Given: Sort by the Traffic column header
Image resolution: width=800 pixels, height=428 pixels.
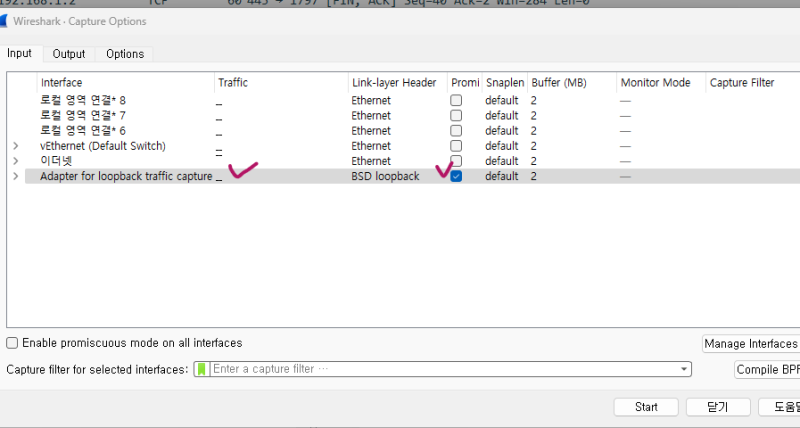Looking at the screenshot, I should point(281,83).
